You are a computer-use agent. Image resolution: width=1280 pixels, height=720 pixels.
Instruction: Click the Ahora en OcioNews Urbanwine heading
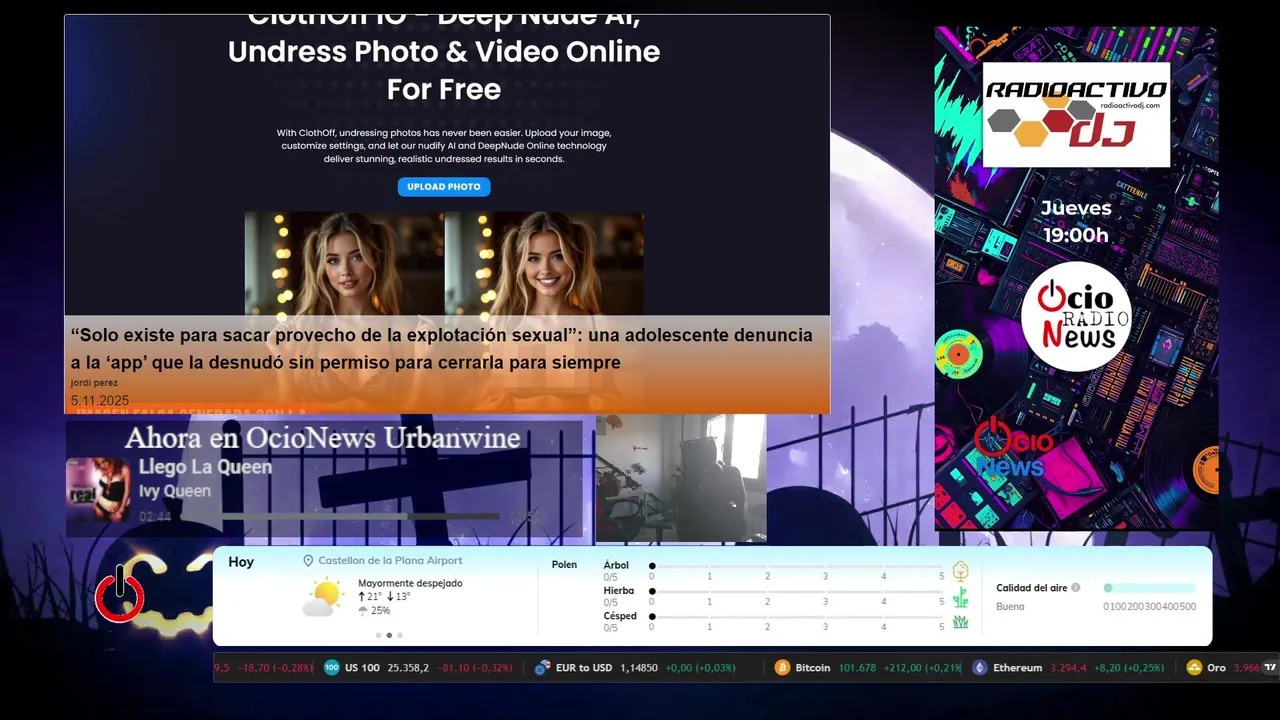(322, 438)
